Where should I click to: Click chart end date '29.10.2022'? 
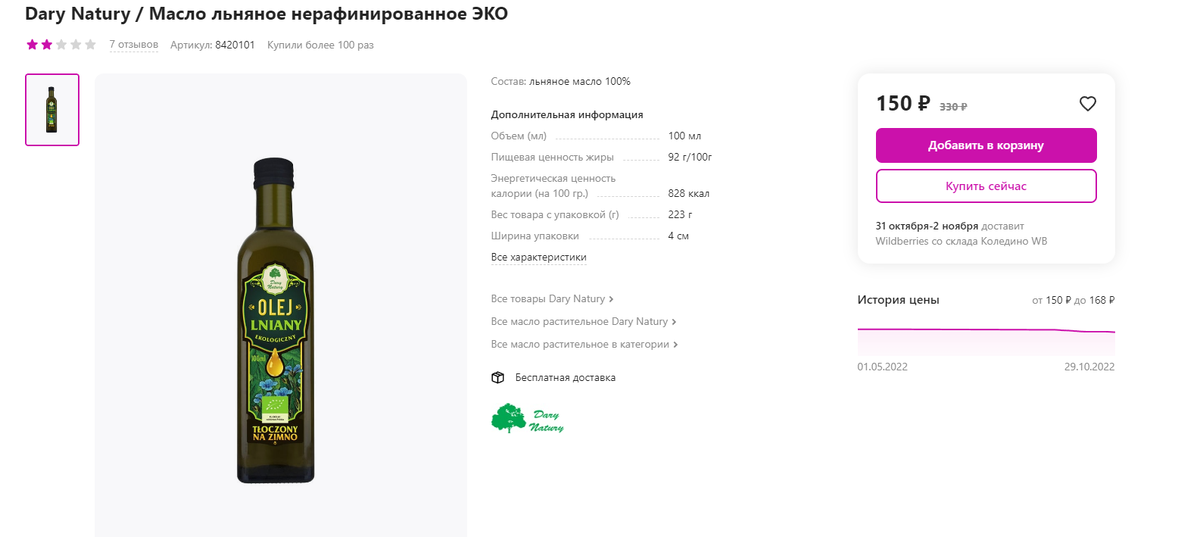(1089, 367)
